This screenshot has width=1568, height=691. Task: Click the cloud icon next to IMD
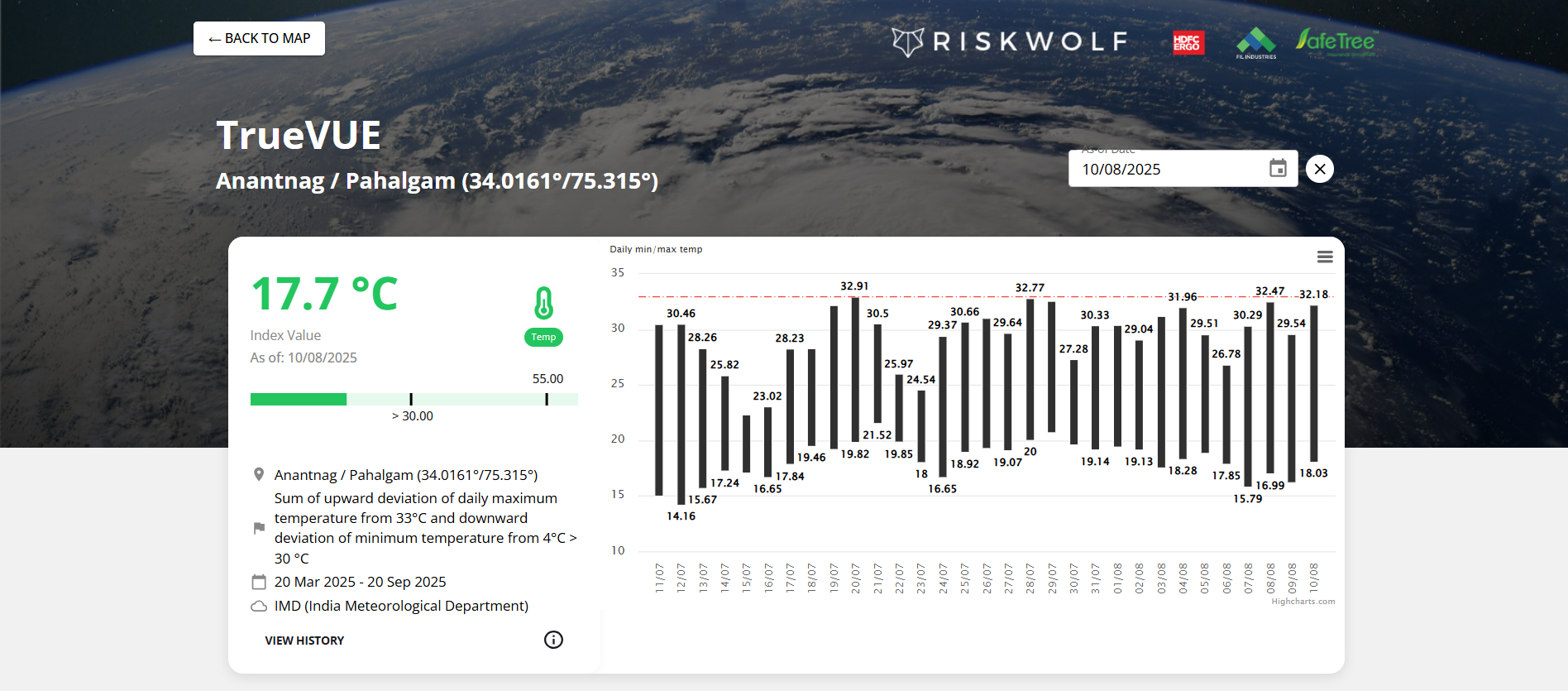(259, 607)
